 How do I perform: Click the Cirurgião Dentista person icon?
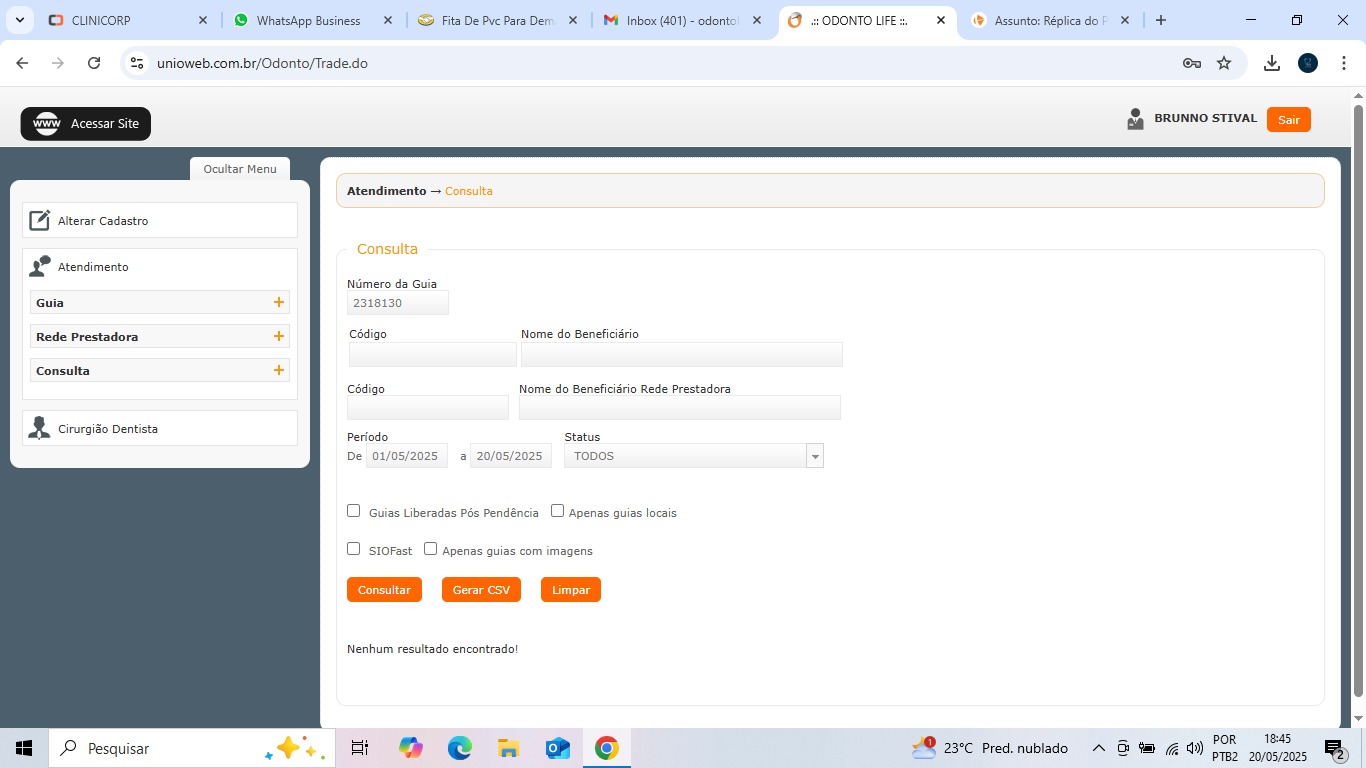tap(39, 428)
